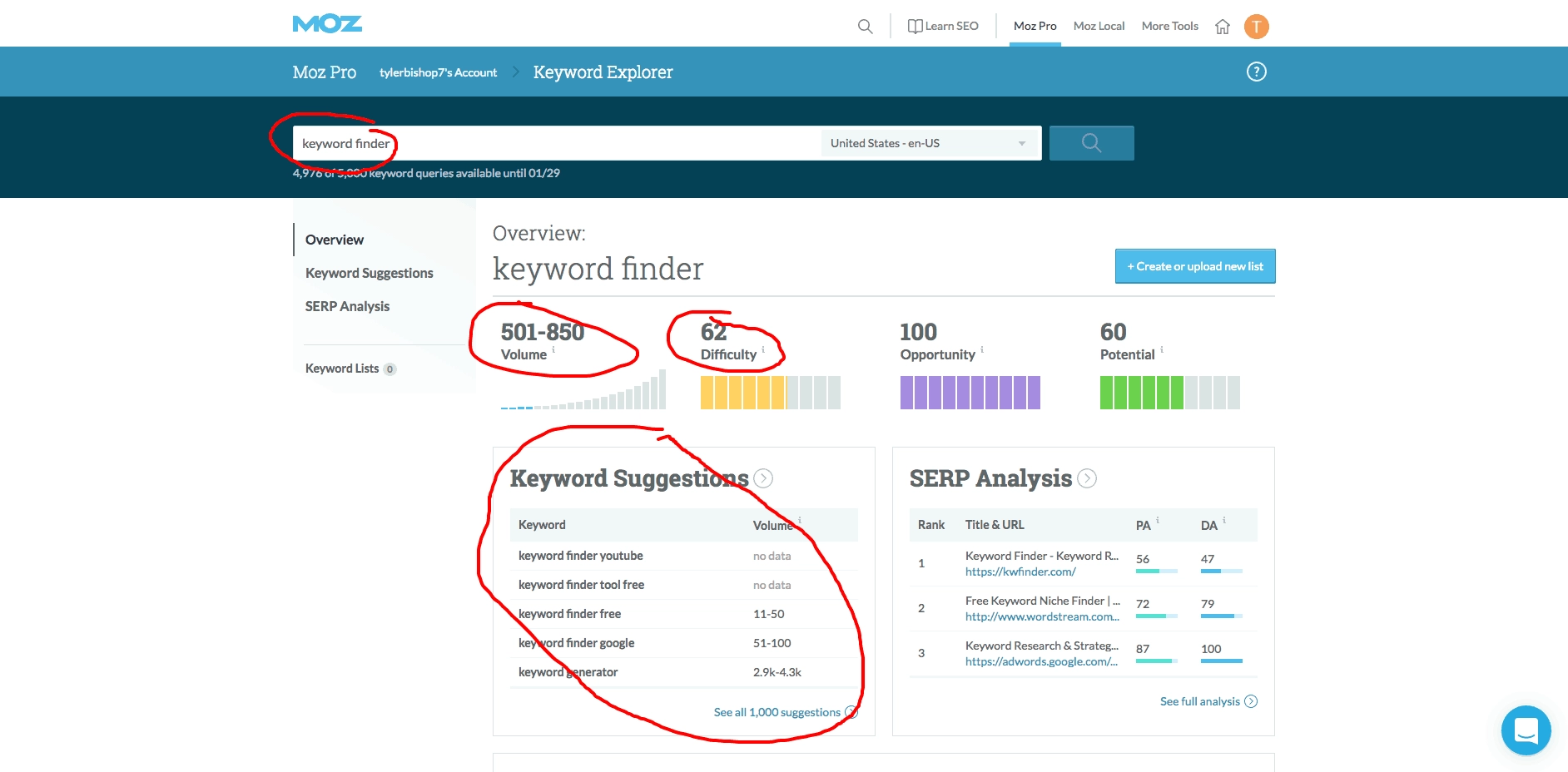Click Difficulty info icon
This screenshot has width=1568, height=772.
point(763,350)
